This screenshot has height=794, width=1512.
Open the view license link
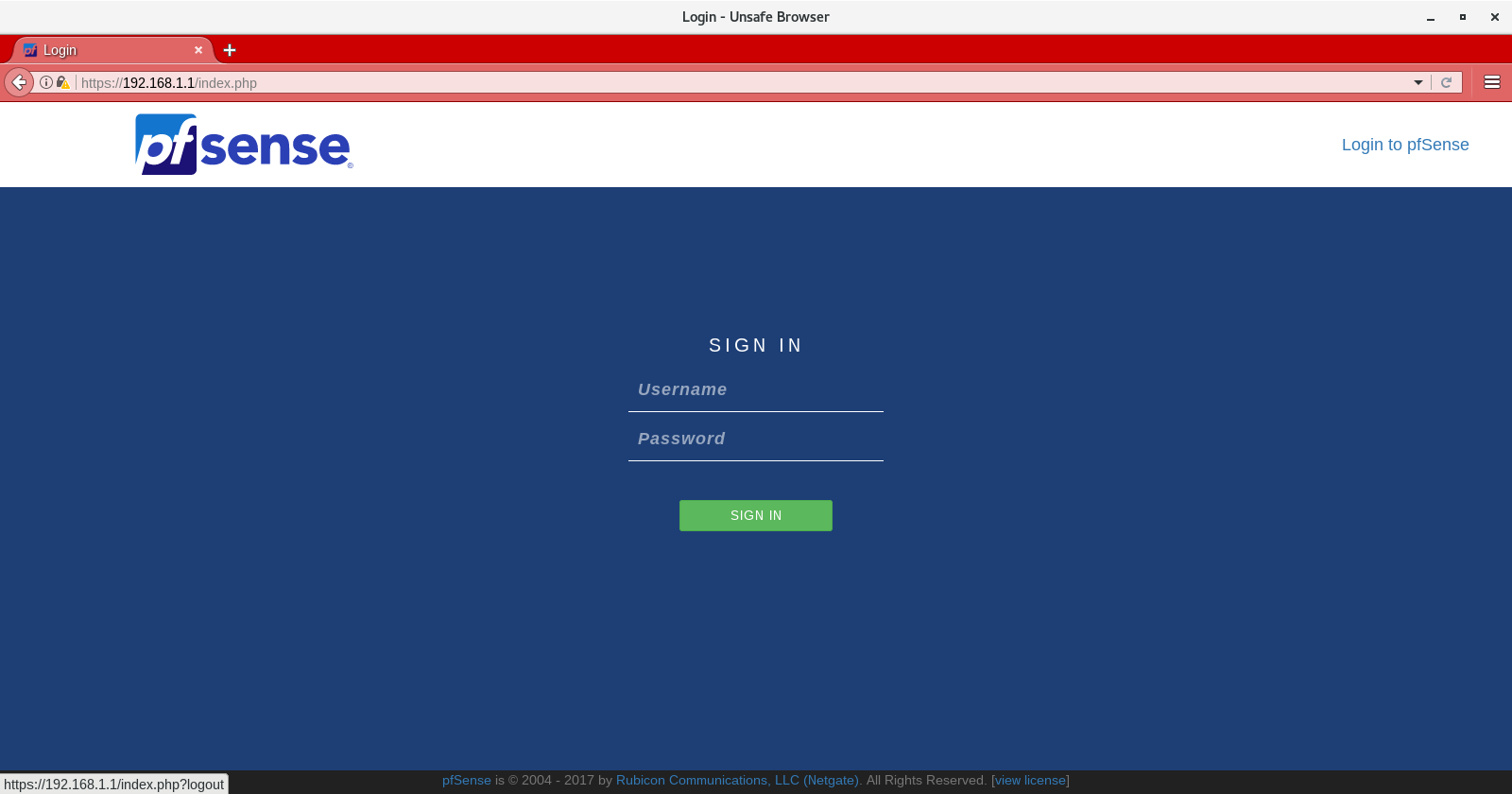(x=1030, y=780)
